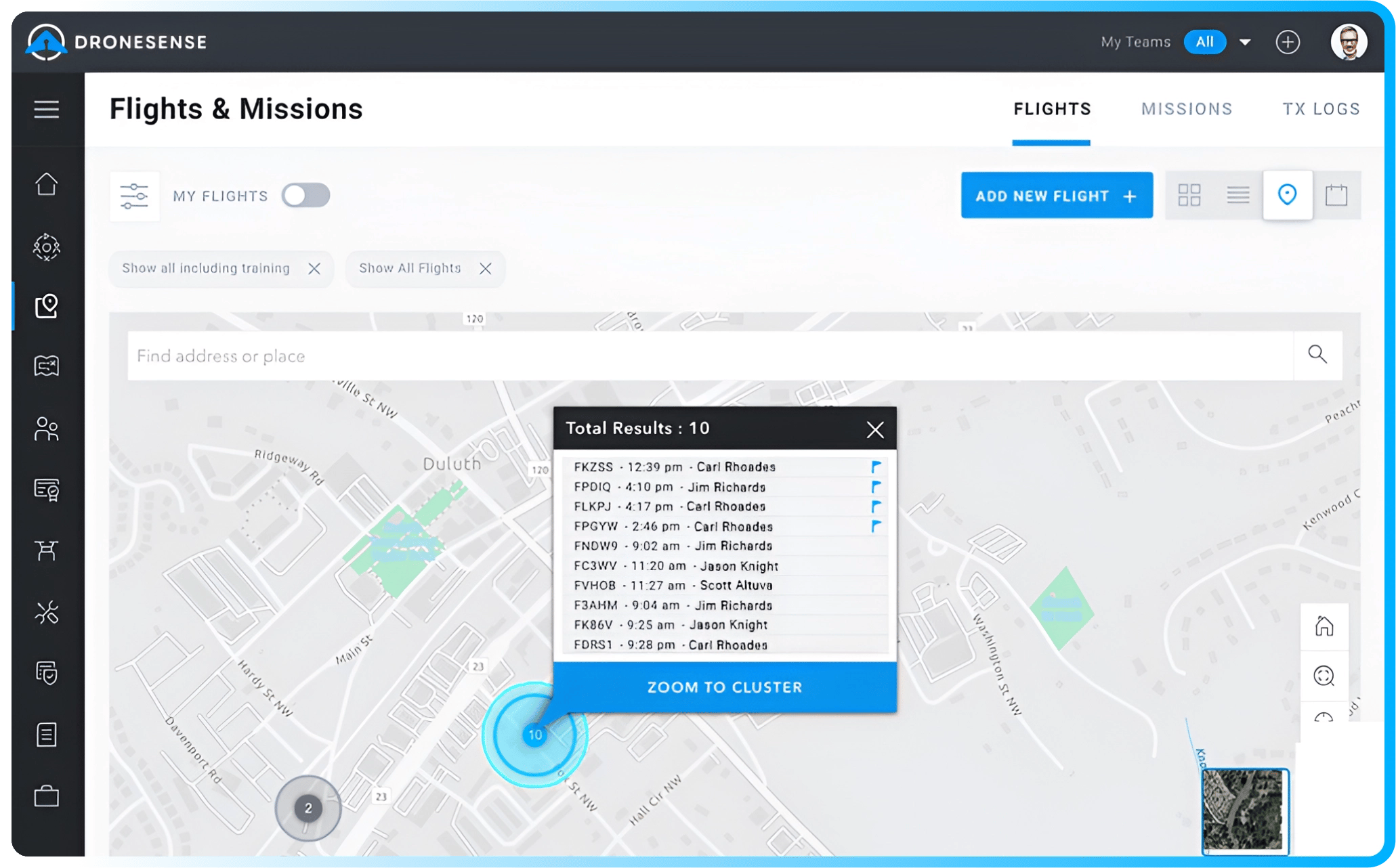The image size is (1396, 868).
Task: Switch to calendar view
Action: pyautogui.click(x=1336, y=196)
